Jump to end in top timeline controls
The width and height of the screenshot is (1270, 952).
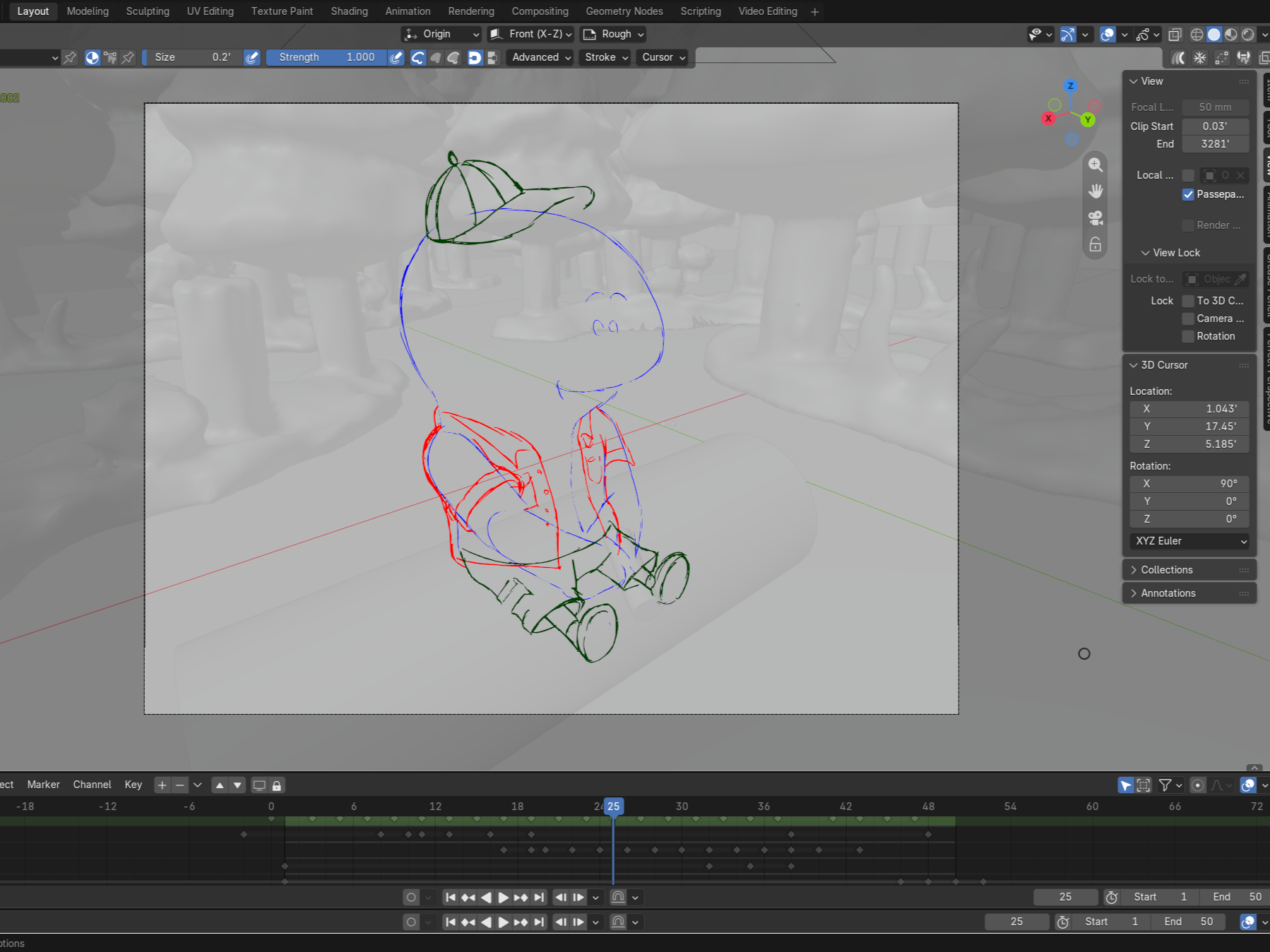[539, 897]
